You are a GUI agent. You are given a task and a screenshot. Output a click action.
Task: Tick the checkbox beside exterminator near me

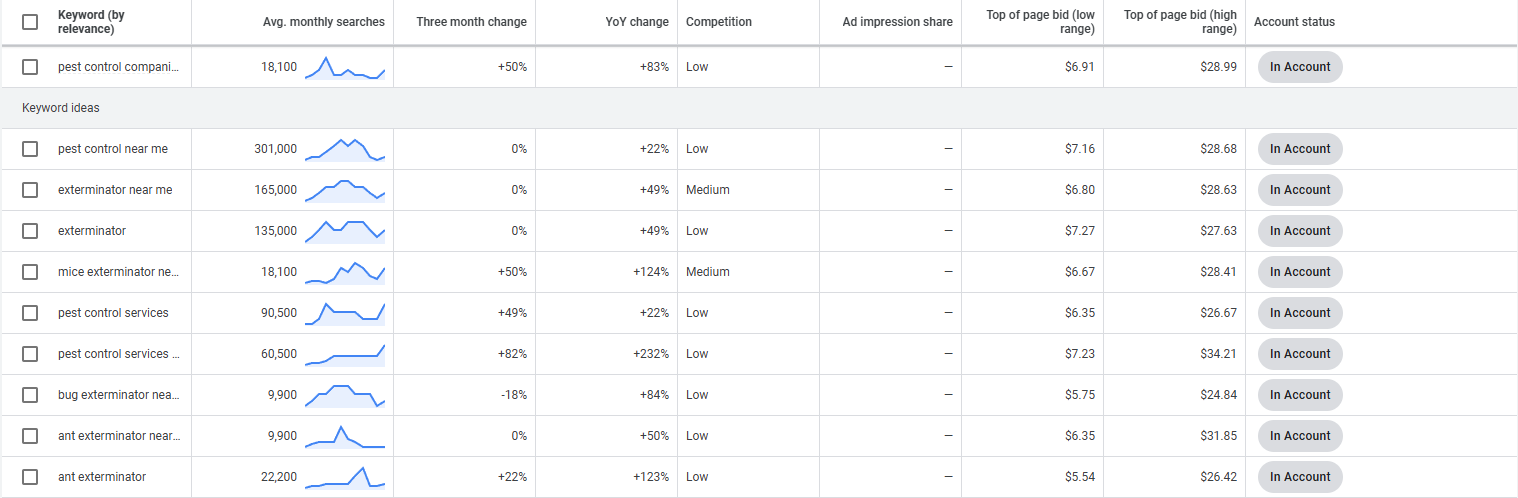[x=30, y=190]
